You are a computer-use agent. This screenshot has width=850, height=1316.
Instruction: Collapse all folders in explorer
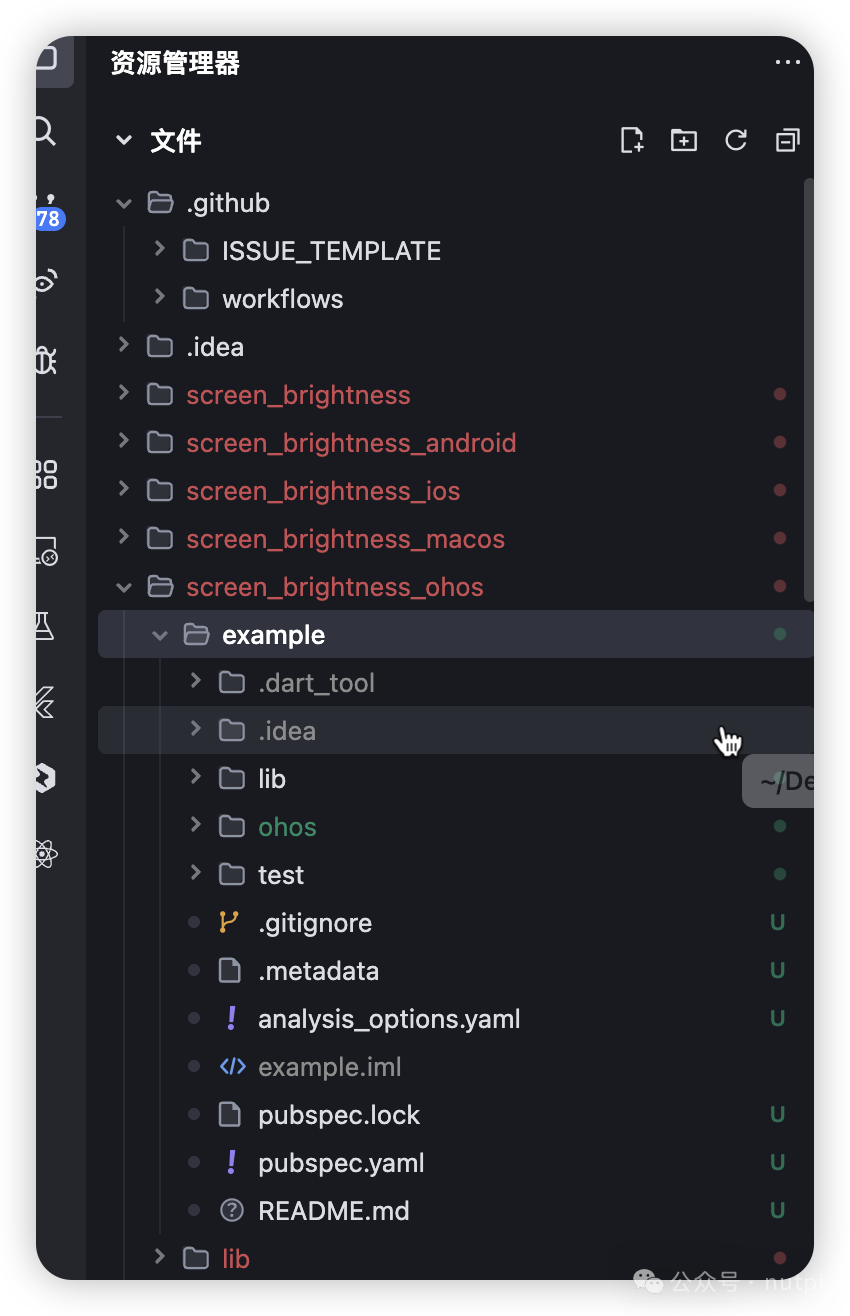788,140
